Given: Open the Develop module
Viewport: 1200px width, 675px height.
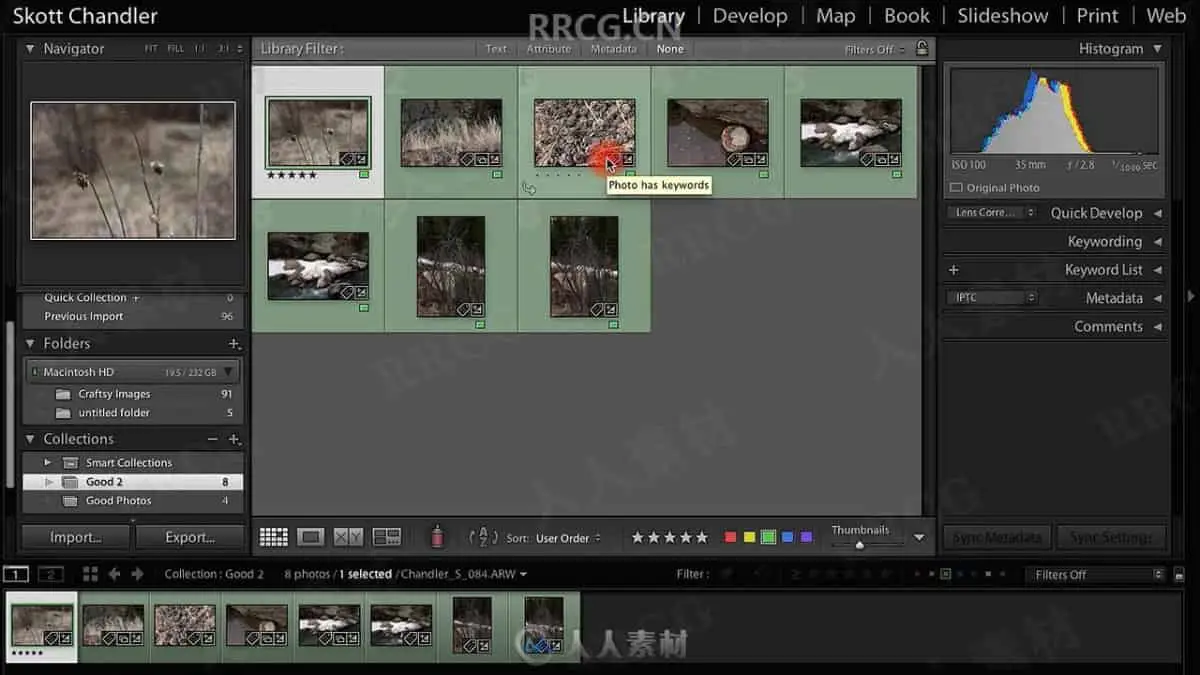Looking at the screenshot, I should pyautogui.click(x=750, y=16).
